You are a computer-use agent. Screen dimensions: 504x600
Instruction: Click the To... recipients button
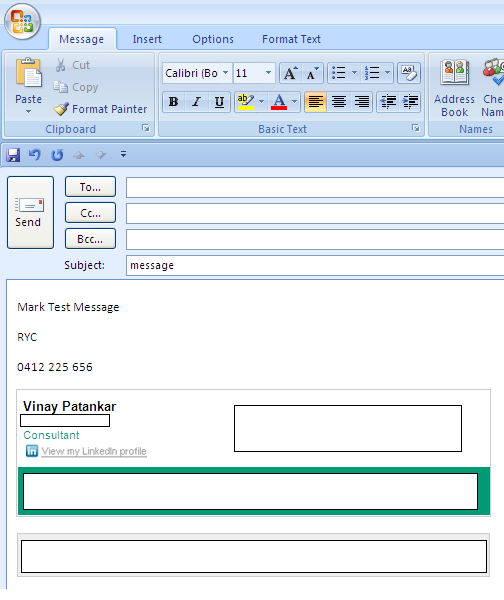(x=90, y=187)
